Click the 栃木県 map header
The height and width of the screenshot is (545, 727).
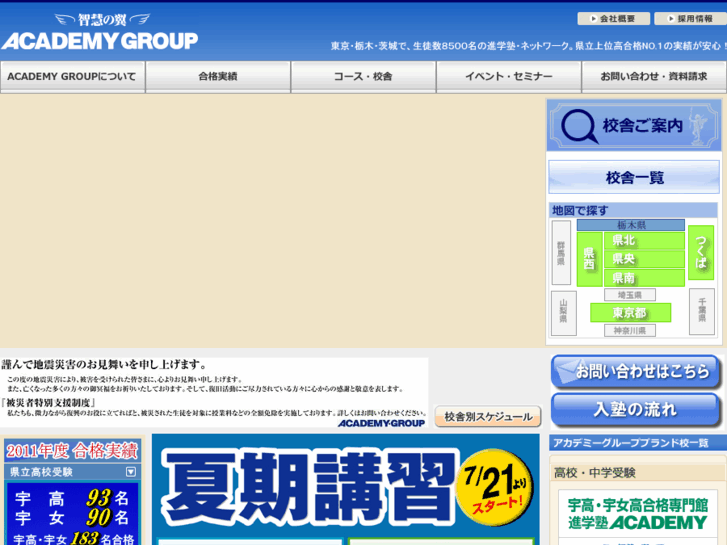click(631, 225)
